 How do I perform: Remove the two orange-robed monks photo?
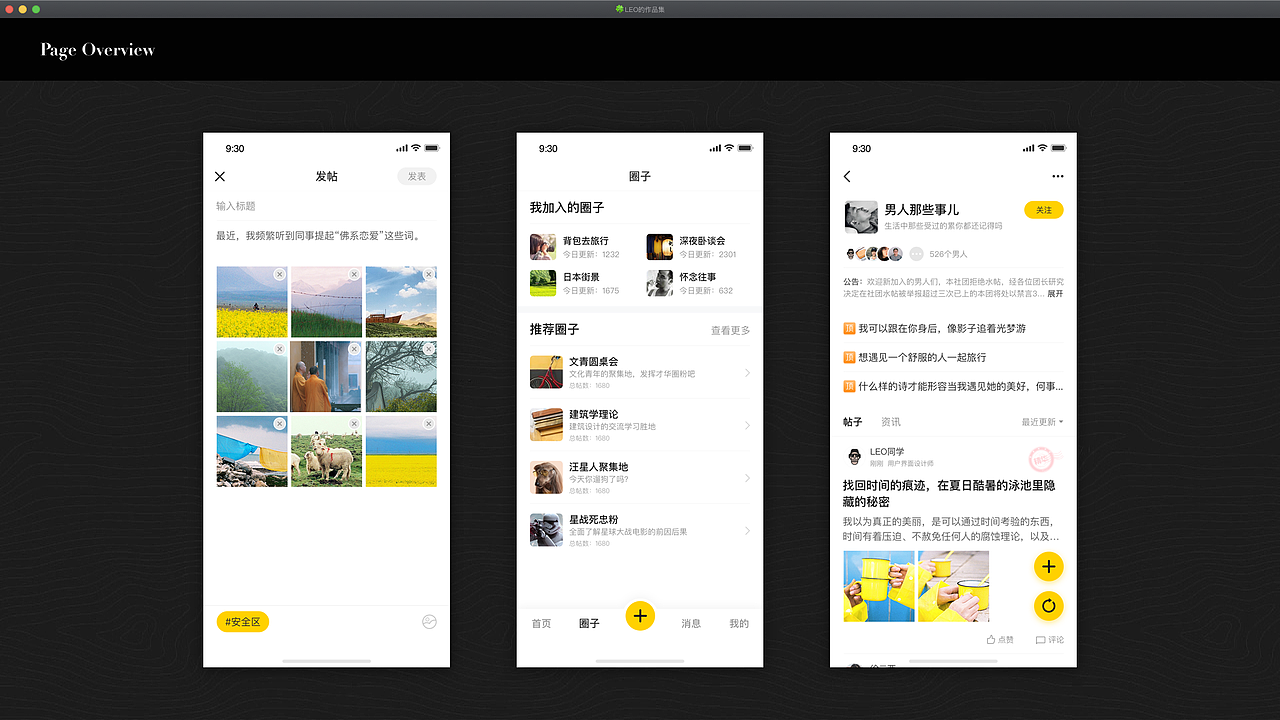tap(354, 349)
